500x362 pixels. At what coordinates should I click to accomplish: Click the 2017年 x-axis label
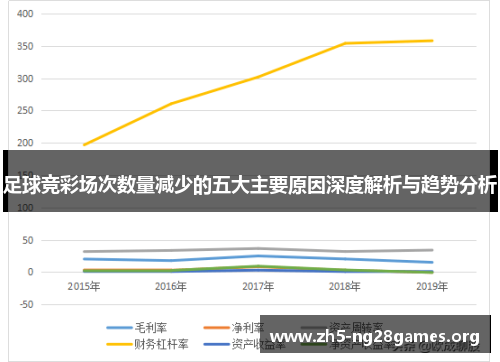(x=258, y=286)
